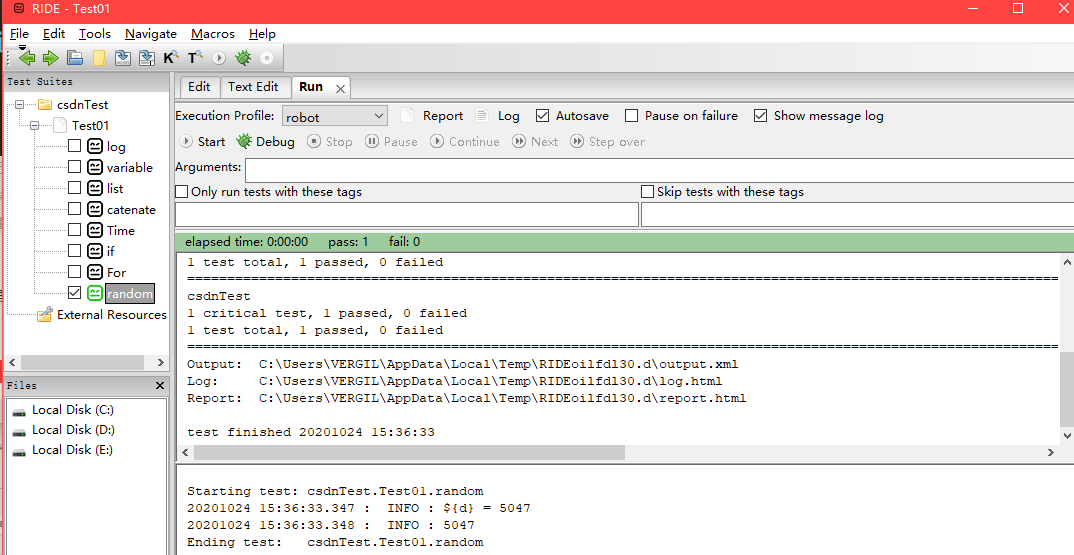Click the Debug button in Run tab

266,142
